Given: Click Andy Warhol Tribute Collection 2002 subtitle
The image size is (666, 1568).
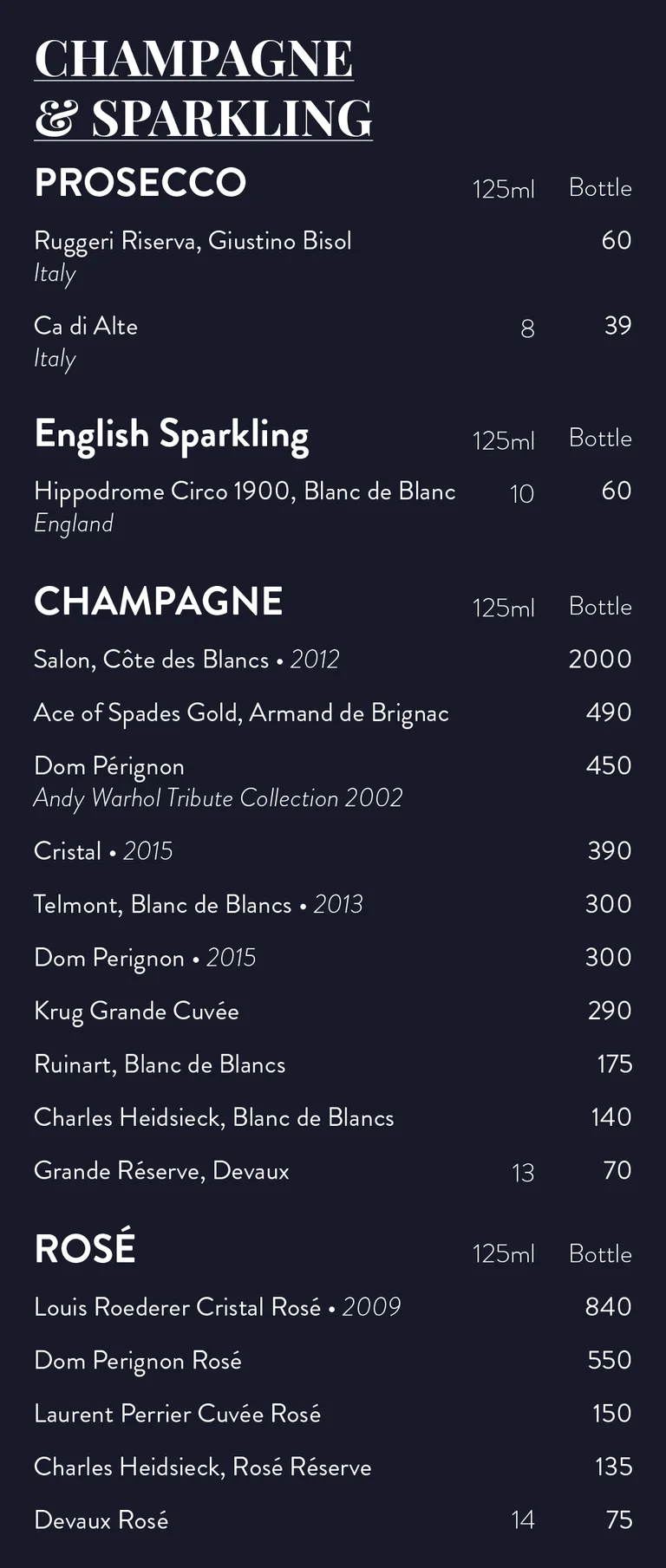Looking at the screenshot, I should [x=219, y=798].
